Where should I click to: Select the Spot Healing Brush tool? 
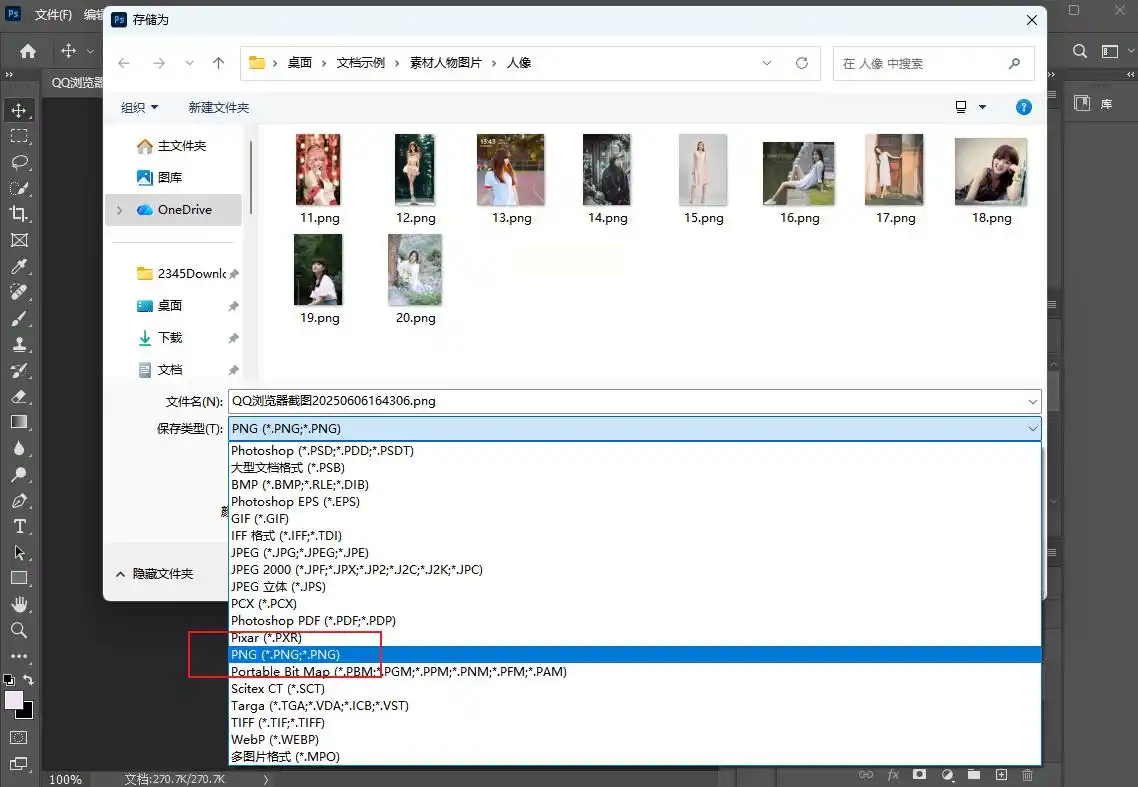[20, 292]
